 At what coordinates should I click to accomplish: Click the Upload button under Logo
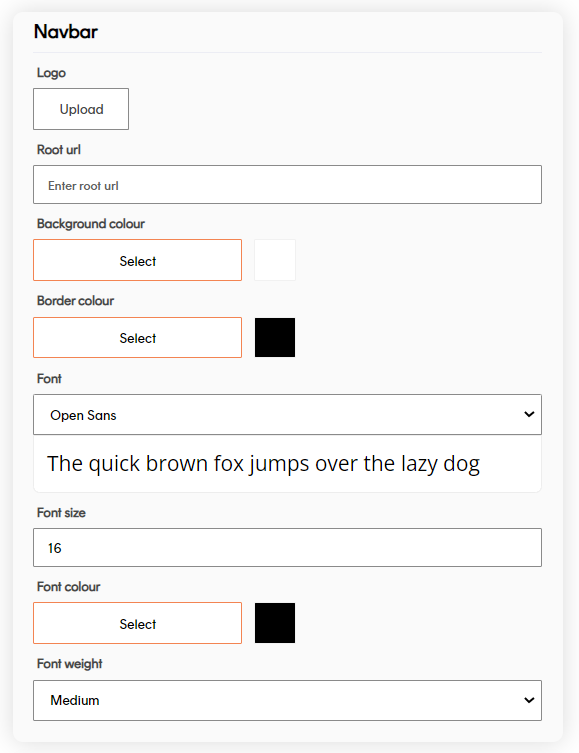[81, 109]
